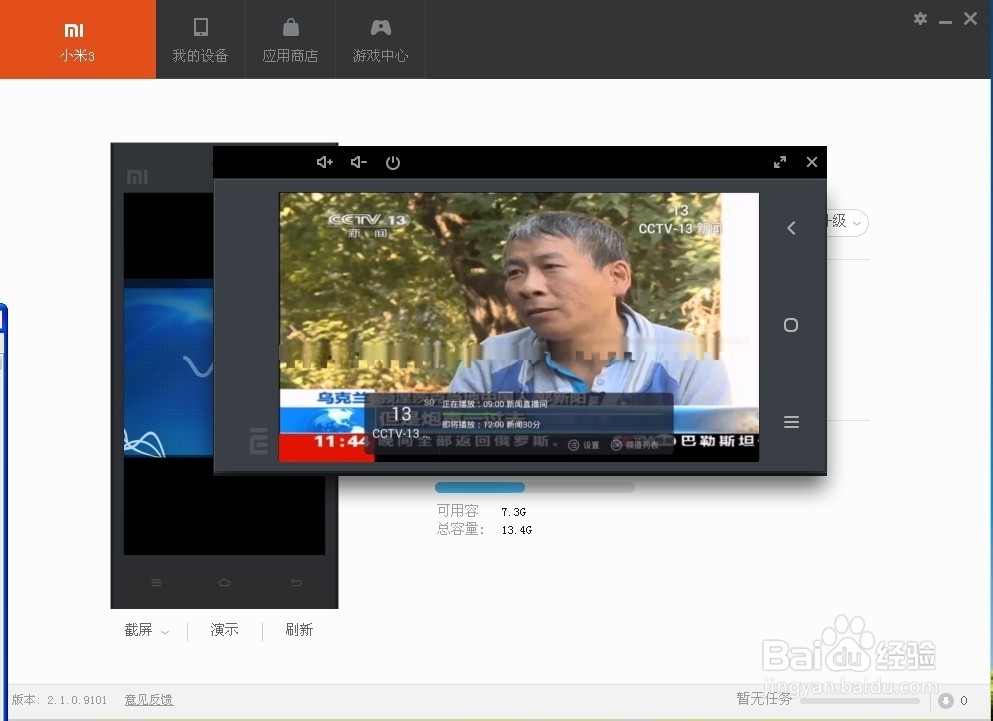The width and height of the screenshot is (993, 721).
Task: Click the CCTV-13 video stream
Action: (519, 327)
